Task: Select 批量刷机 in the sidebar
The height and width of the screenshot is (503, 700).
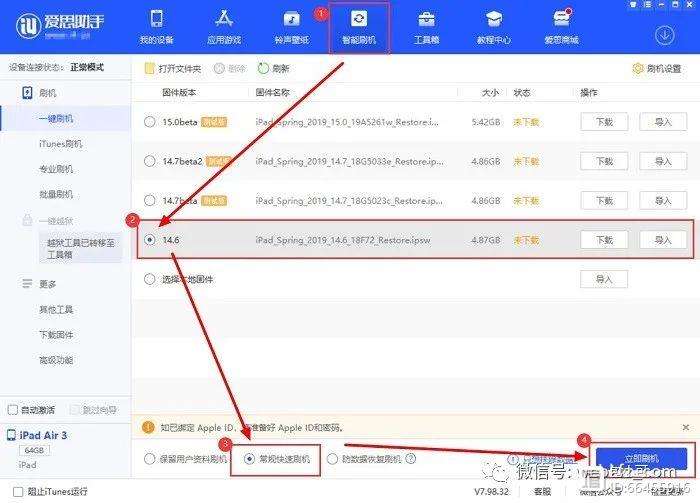Action: click(x=56, y=194)
